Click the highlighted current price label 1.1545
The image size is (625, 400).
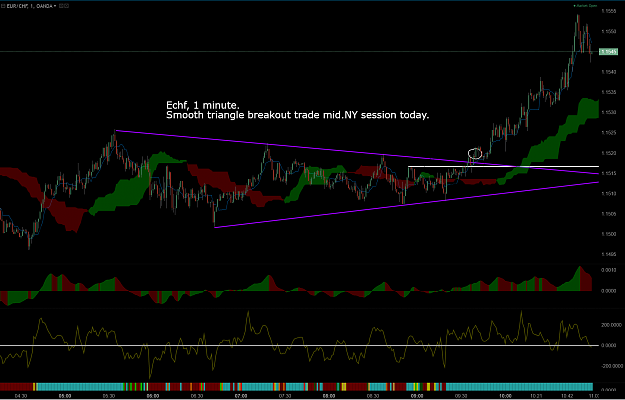click(x=609, y=52)
